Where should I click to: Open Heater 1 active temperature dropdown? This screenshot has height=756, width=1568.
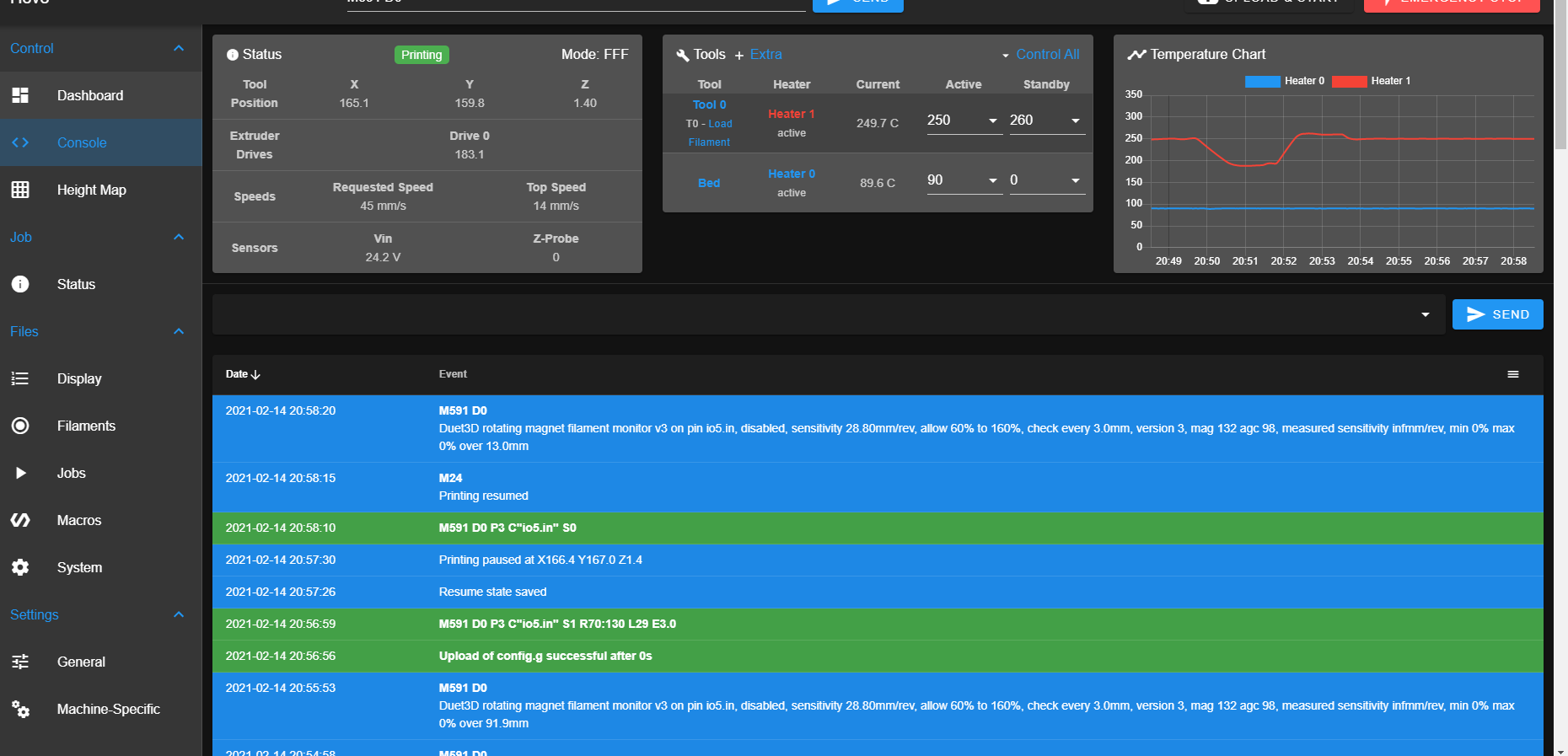click(993, 121)
